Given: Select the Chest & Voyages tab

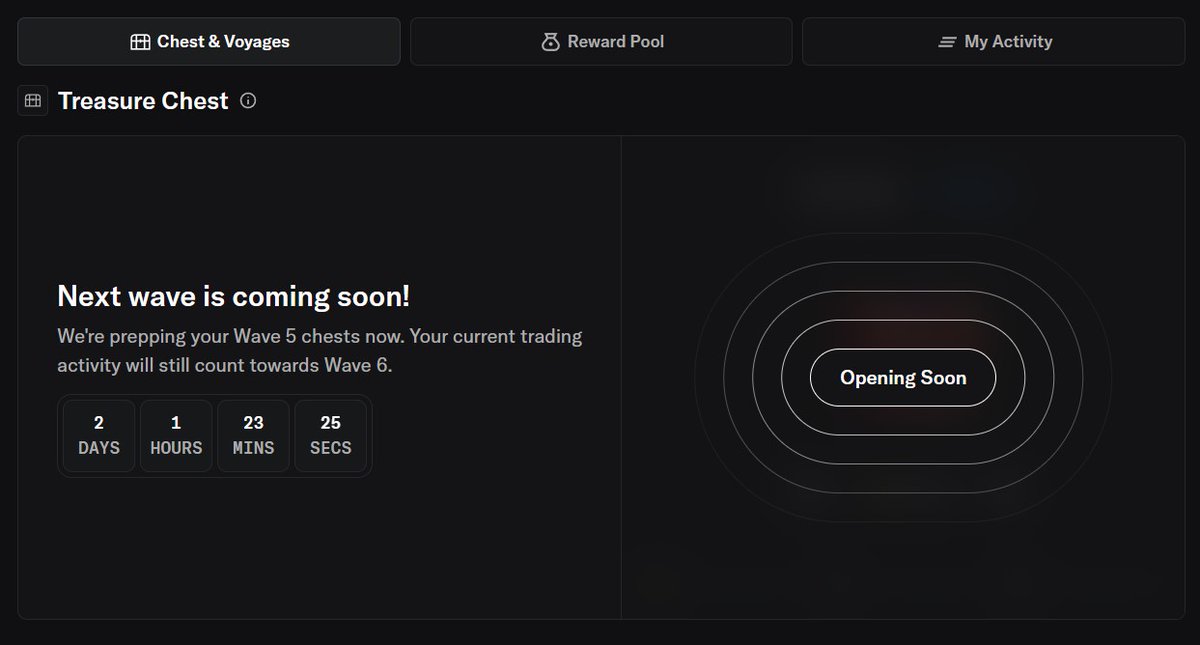Looking at the screenshot, I should point(208,41).
